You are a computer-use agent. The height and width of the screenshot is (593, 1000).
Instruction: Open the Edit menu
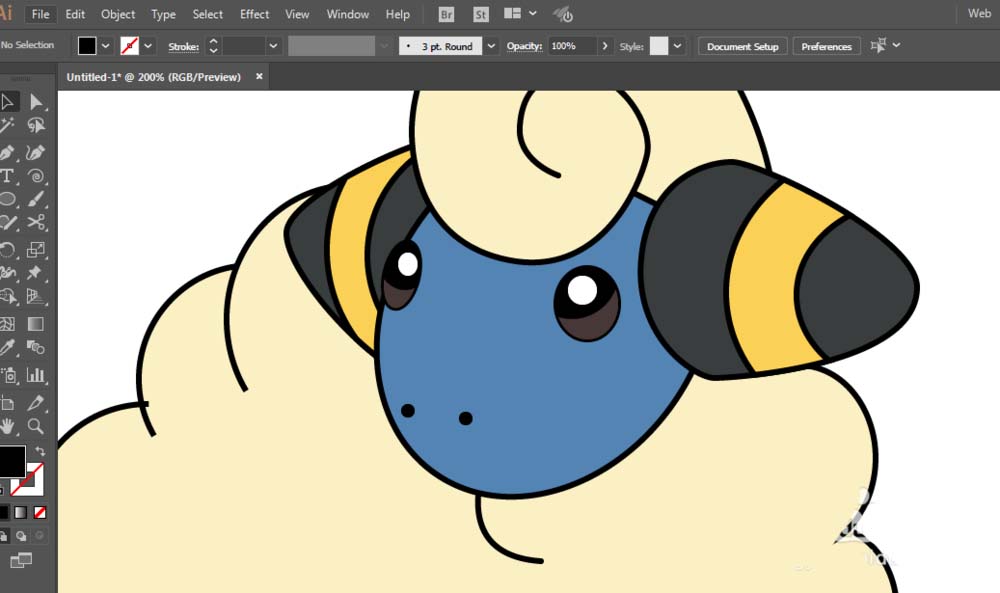pyautogui.click(x=75, y=14)
